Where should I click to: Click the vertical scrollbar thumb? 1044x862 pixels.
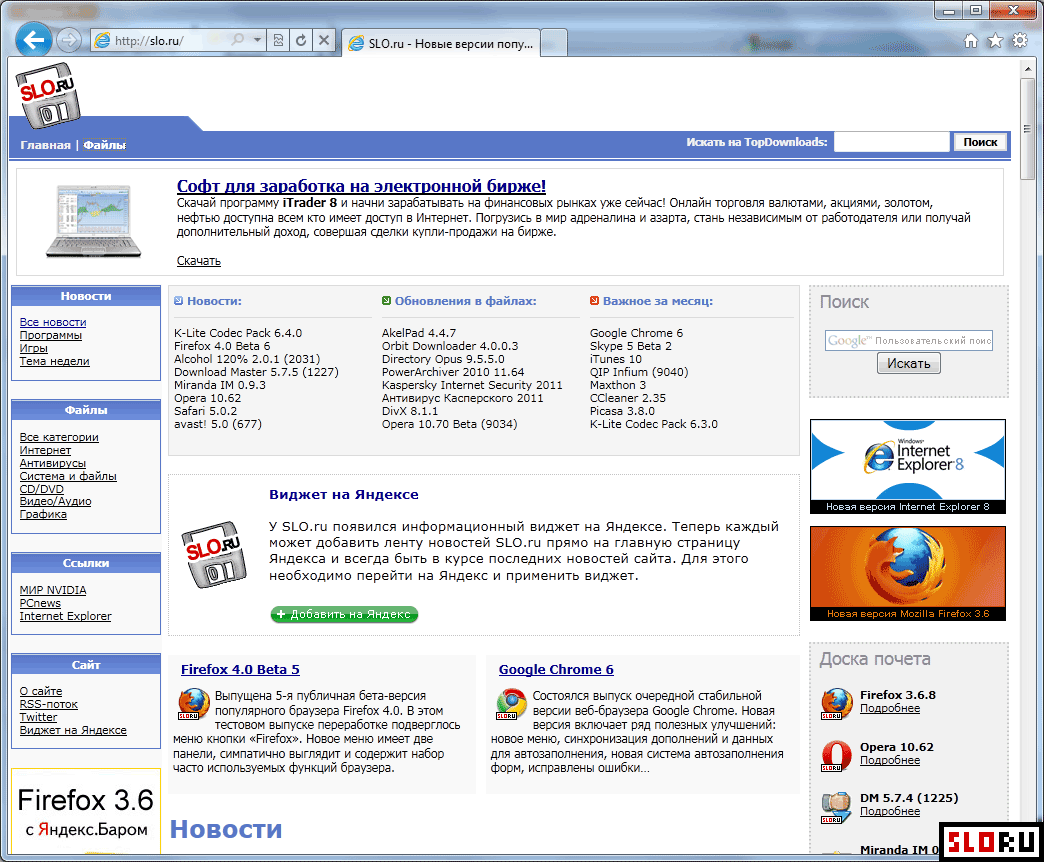click(x=1028, y=125)
